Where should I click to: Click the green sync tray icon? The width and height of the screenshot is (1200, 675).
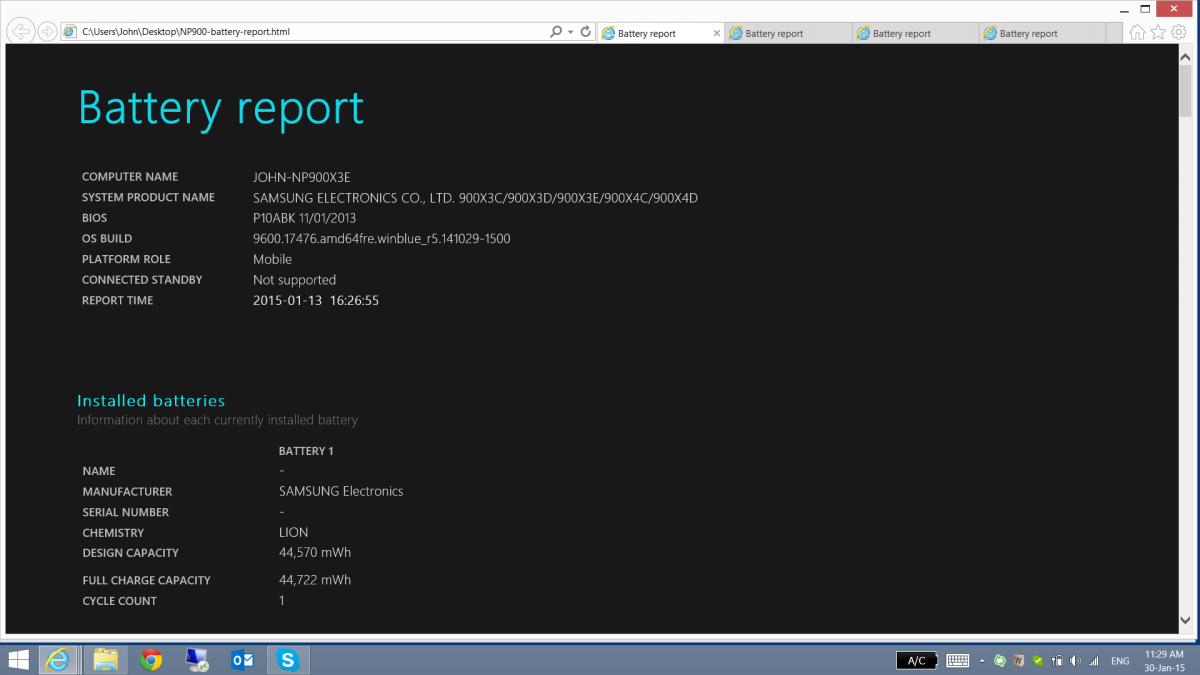tap(1000, 661)
